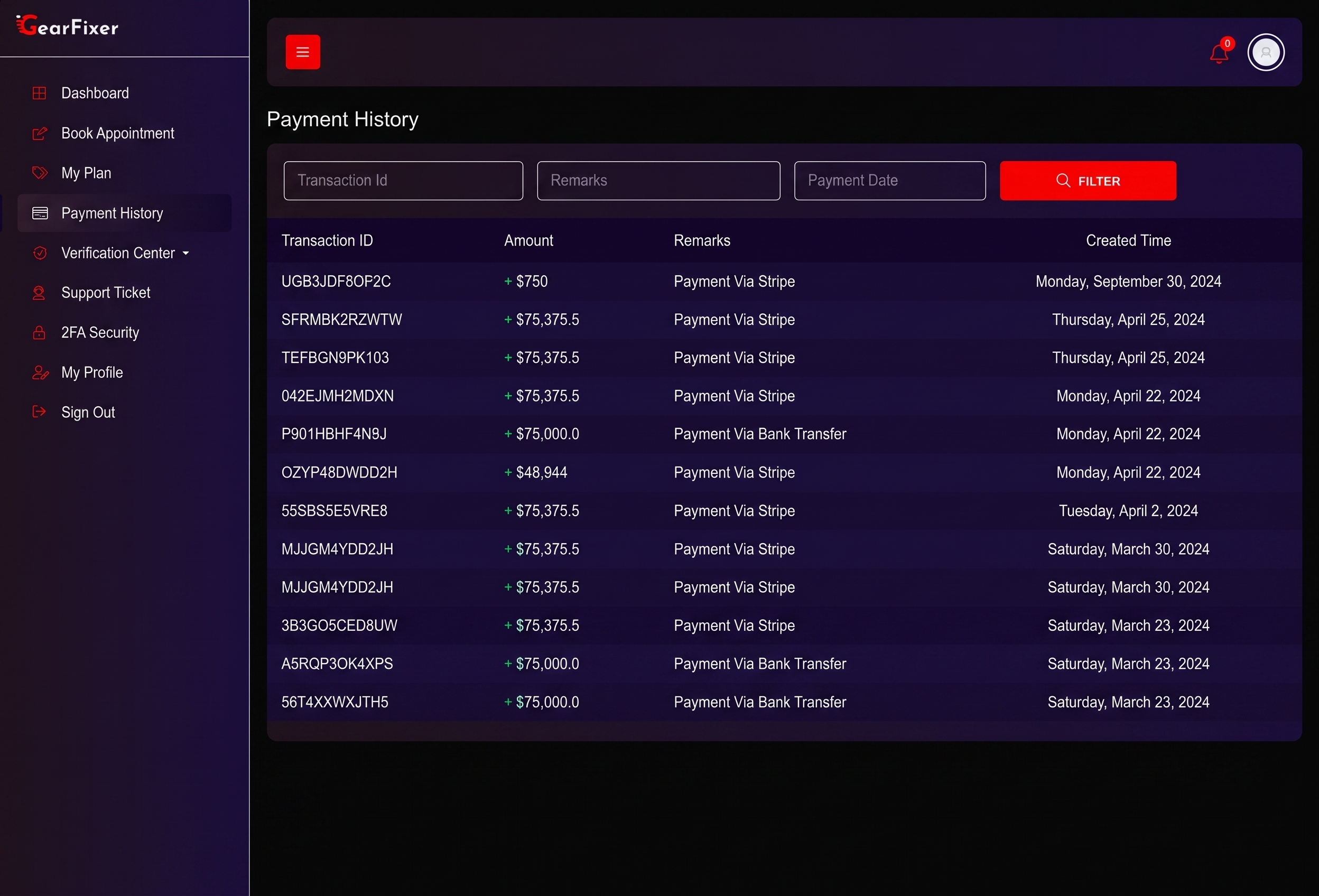Select transaction P901HBHF4N9J

334,434
